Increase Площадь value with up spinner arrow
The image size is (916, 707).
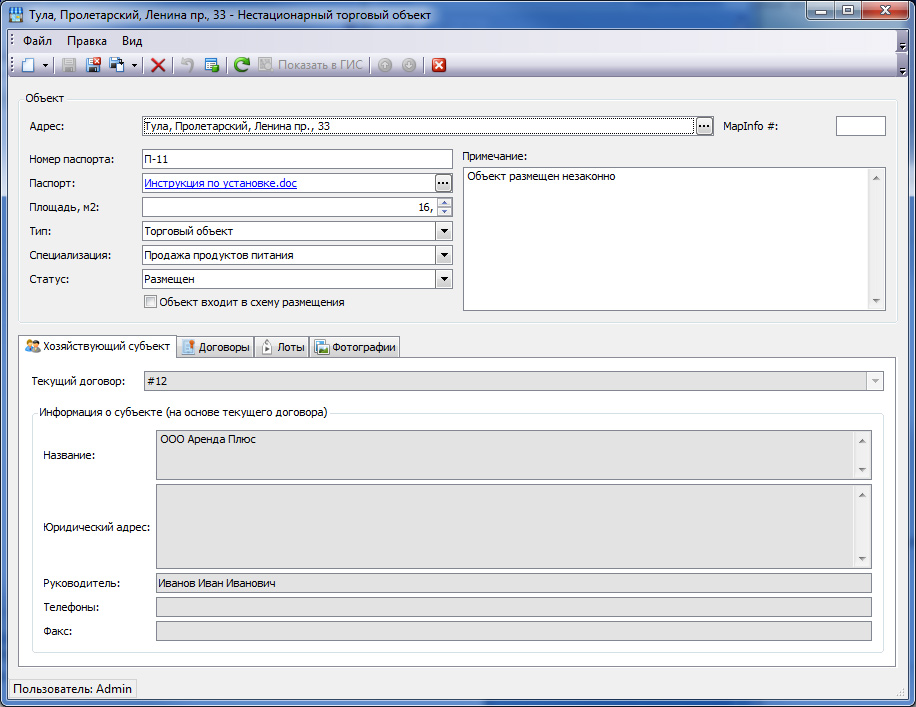point(445,203)
